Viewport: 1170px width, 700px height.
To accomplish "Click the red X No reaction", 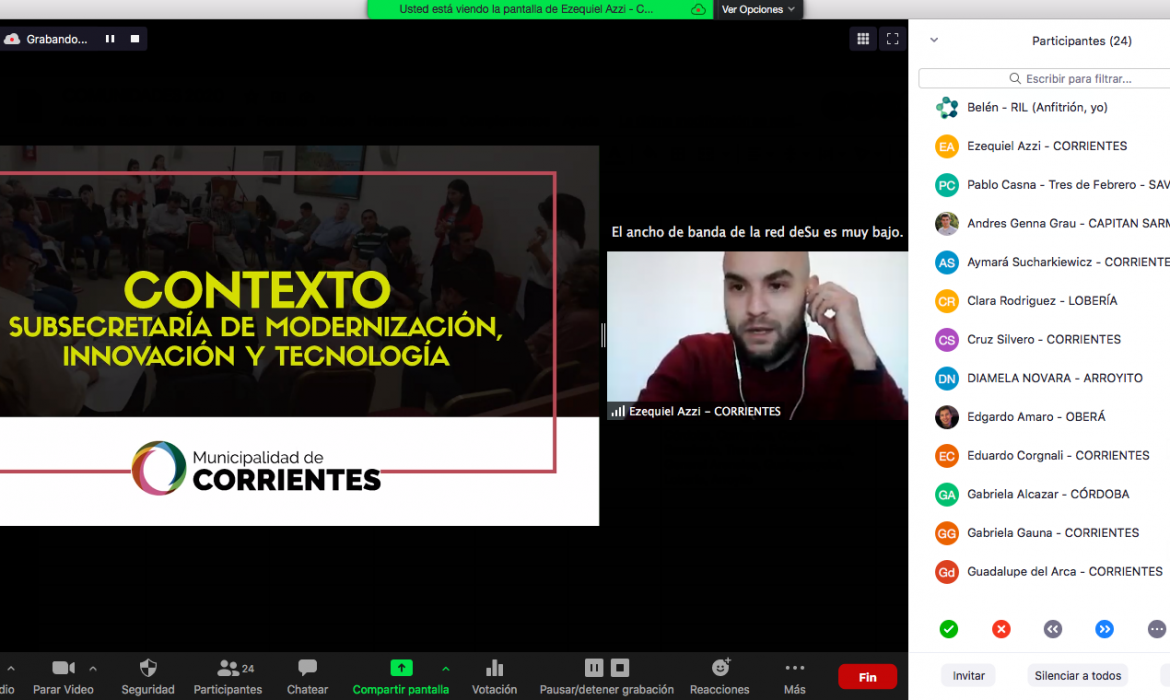I will 1001,629.
